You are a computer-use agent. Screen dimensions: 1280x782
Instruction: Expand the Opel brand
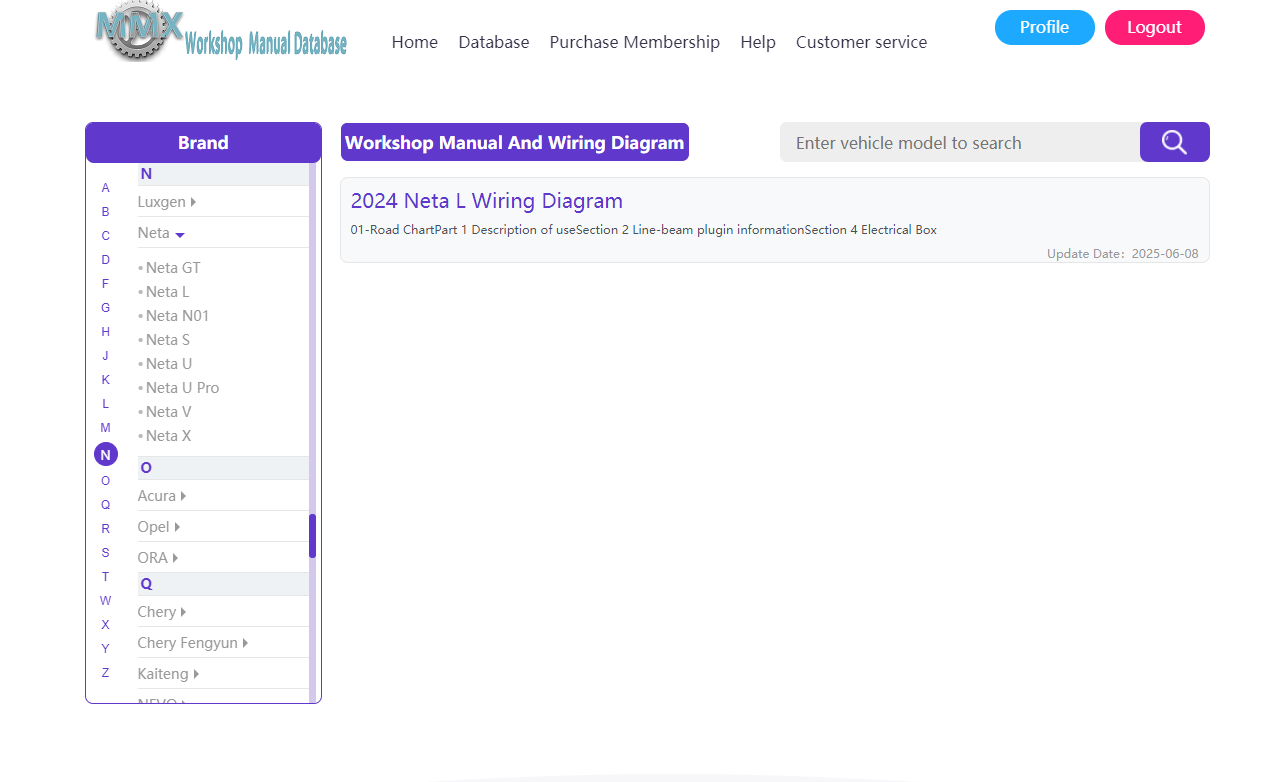tap(159, 527)
